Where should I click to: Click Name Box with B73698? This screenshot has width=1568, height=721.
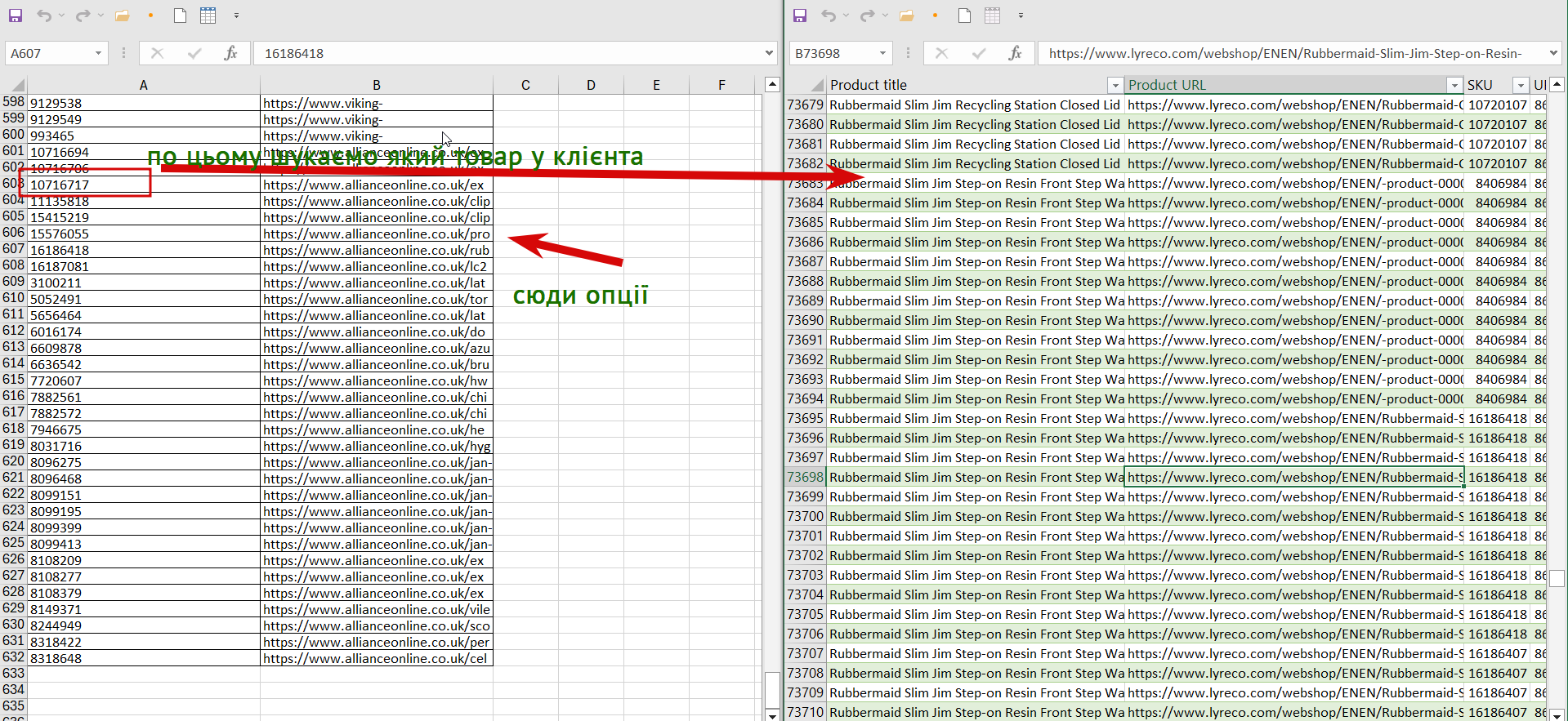(833, 53)
